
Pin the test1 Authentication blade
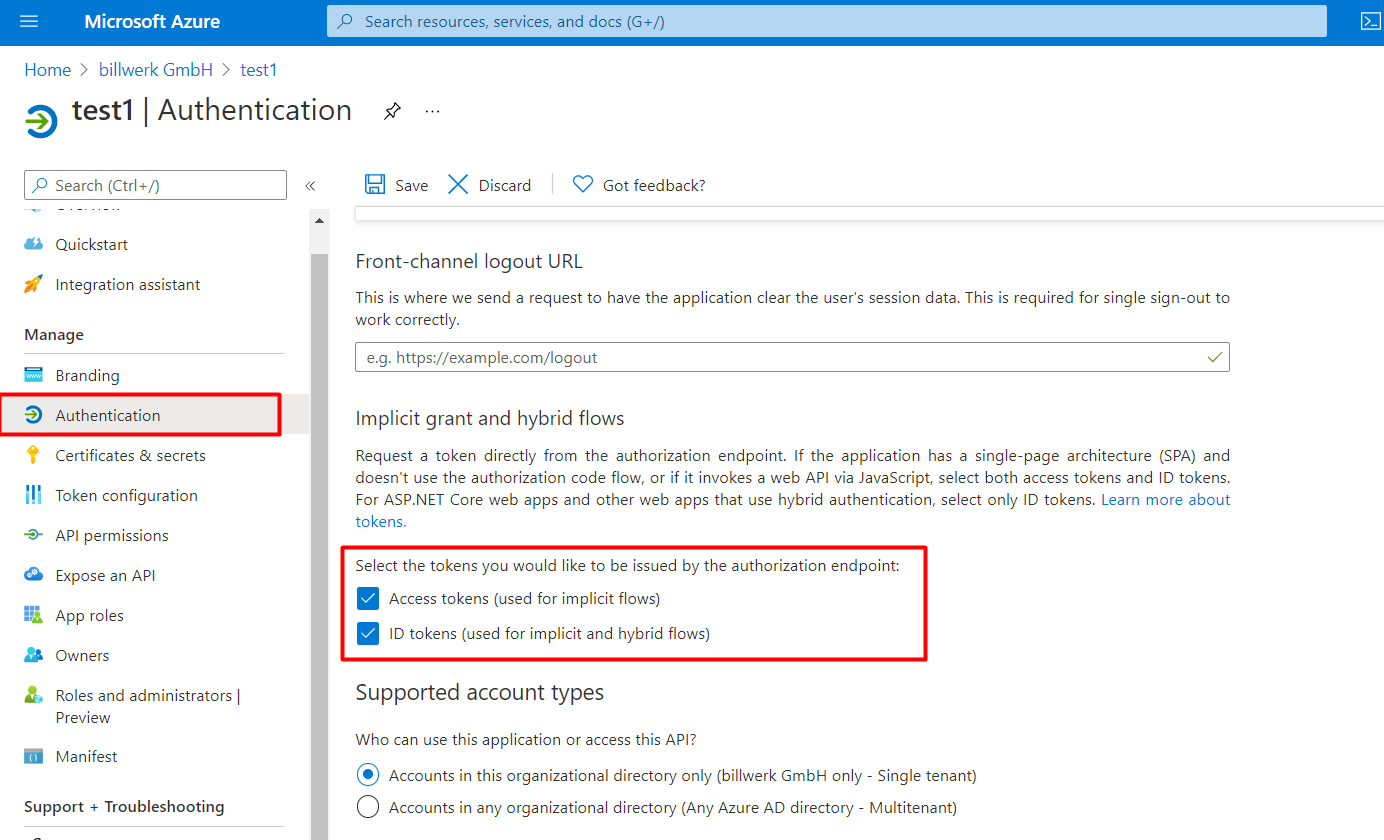(x=392, y=111)
